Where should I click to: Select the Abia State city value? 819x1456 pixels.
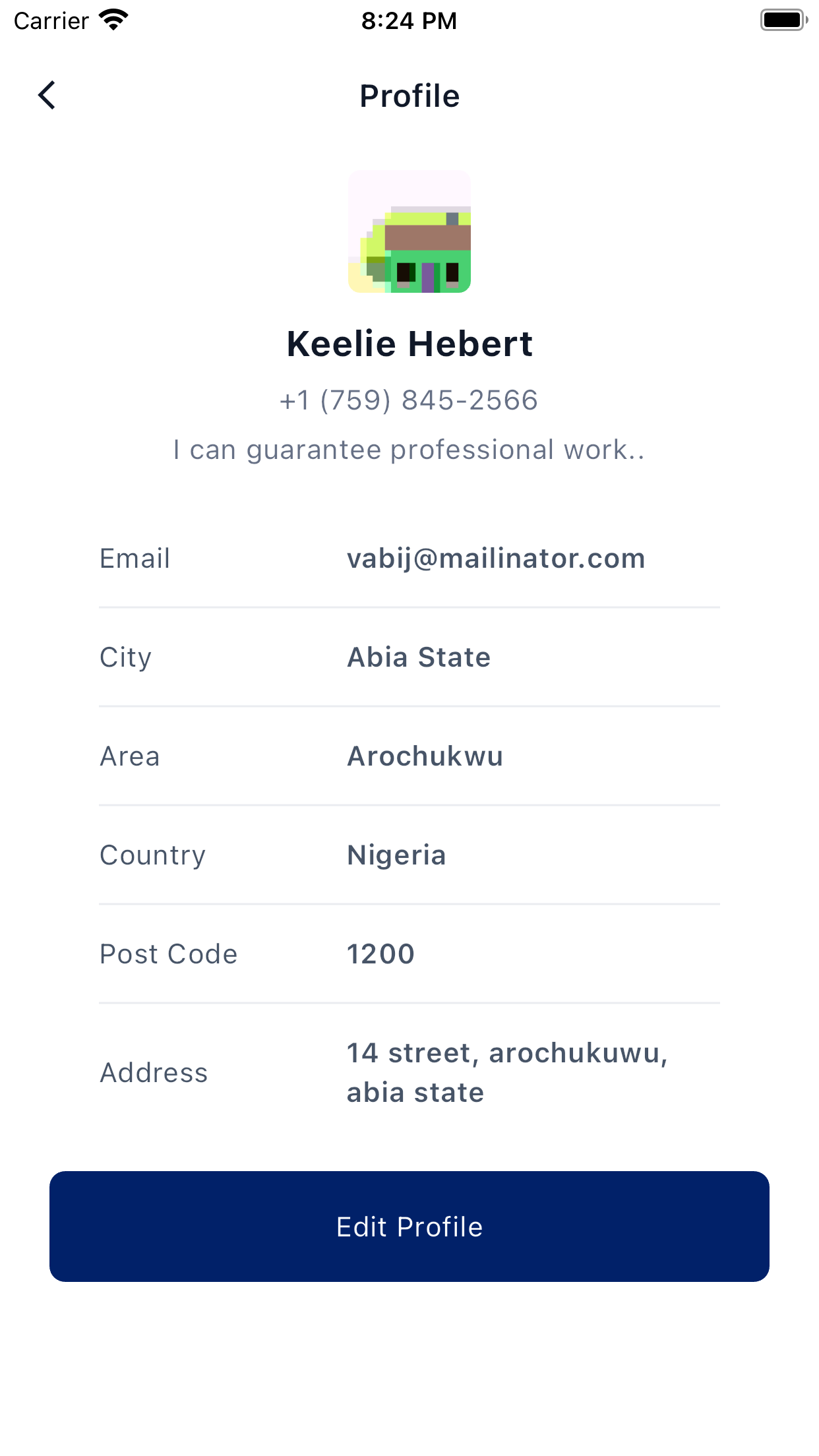pyautogui.click(x=419, y=657)
